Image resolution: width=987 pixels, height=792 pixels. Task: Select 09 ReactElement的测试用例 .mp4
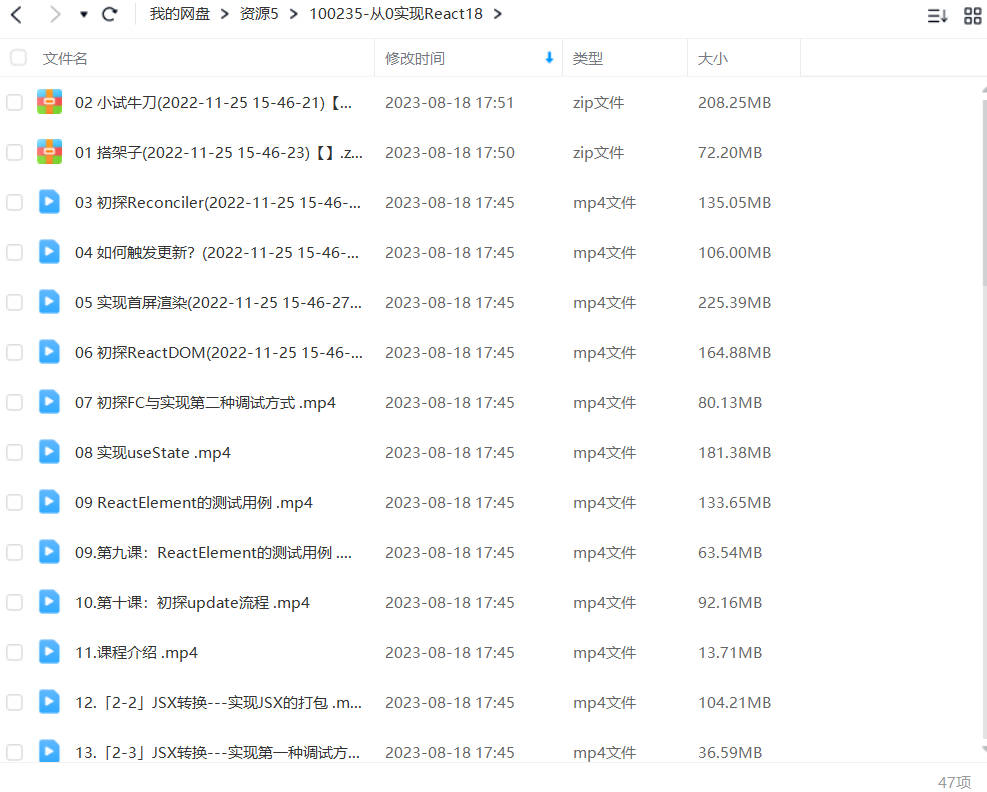194,502
